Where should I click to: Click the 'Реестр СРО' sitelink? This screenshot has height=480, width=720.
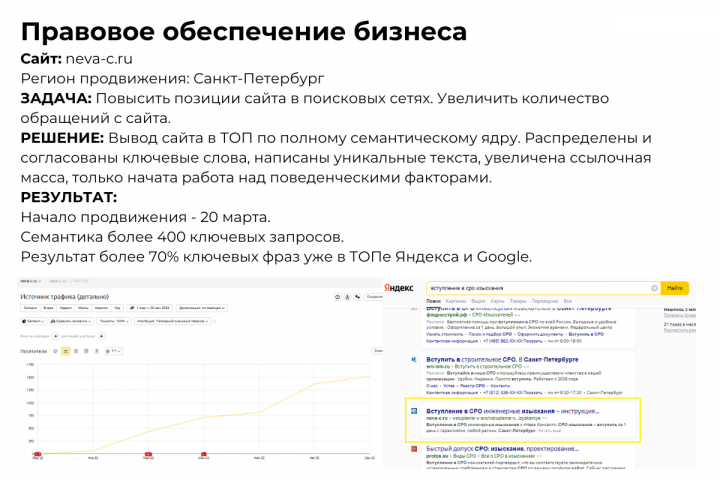click(x=471, y=386)
